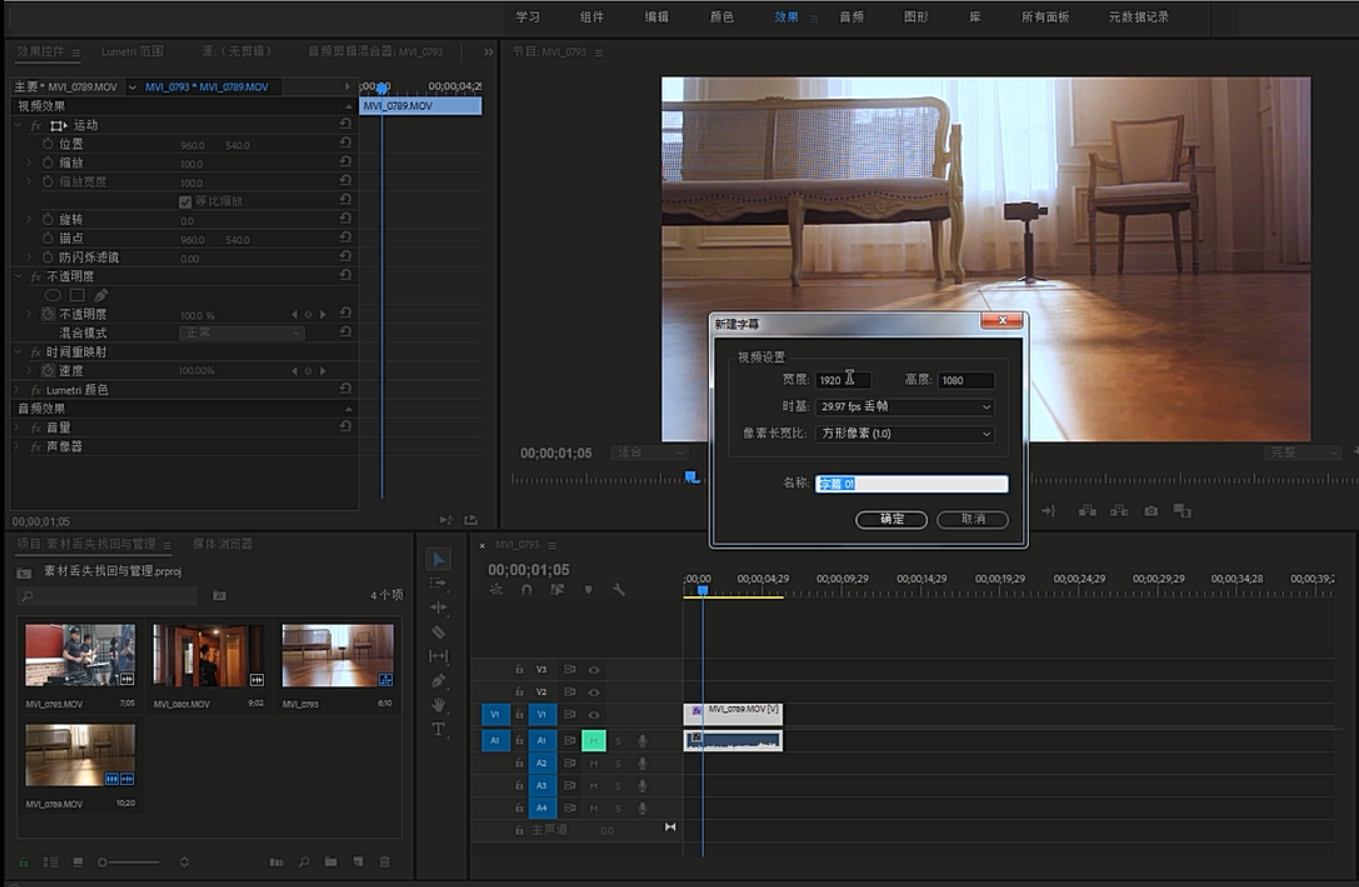Click the new bin folder icon

pos(330,862)
